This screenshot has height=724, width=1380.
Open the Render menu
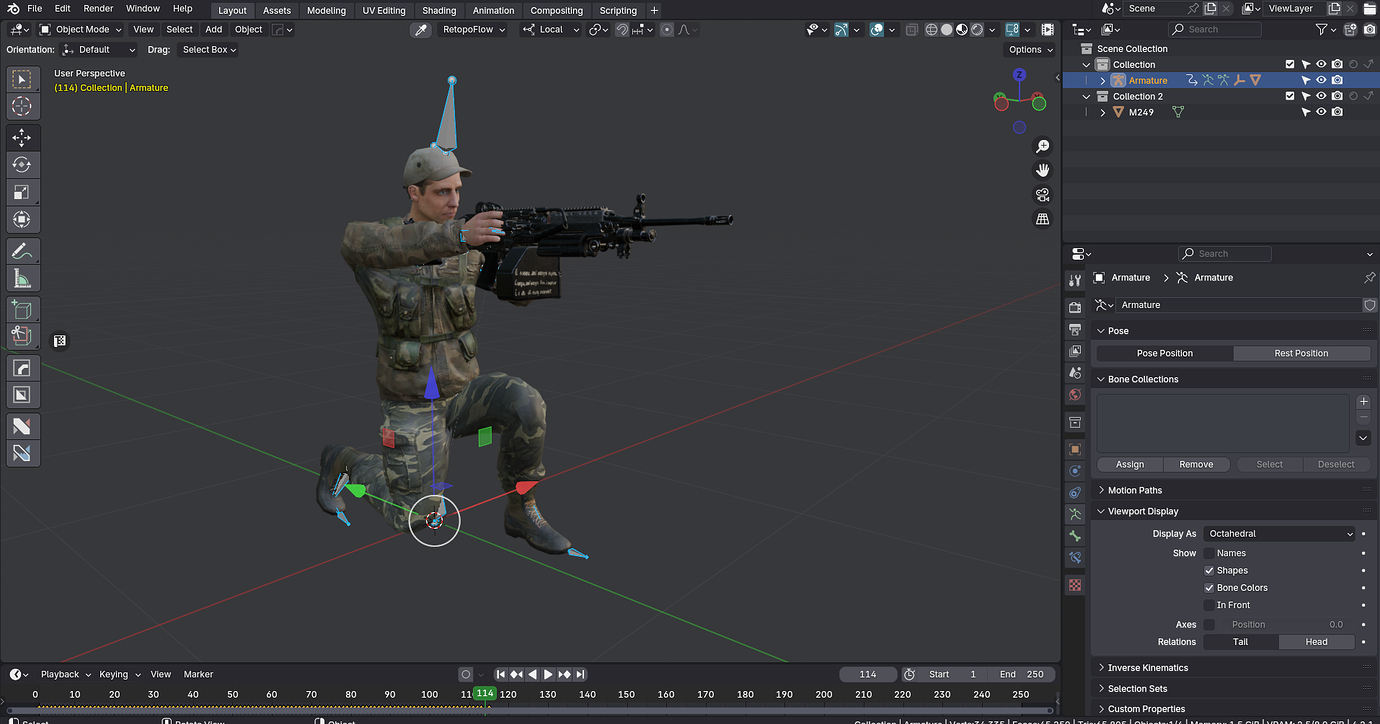tap(98, 8)
